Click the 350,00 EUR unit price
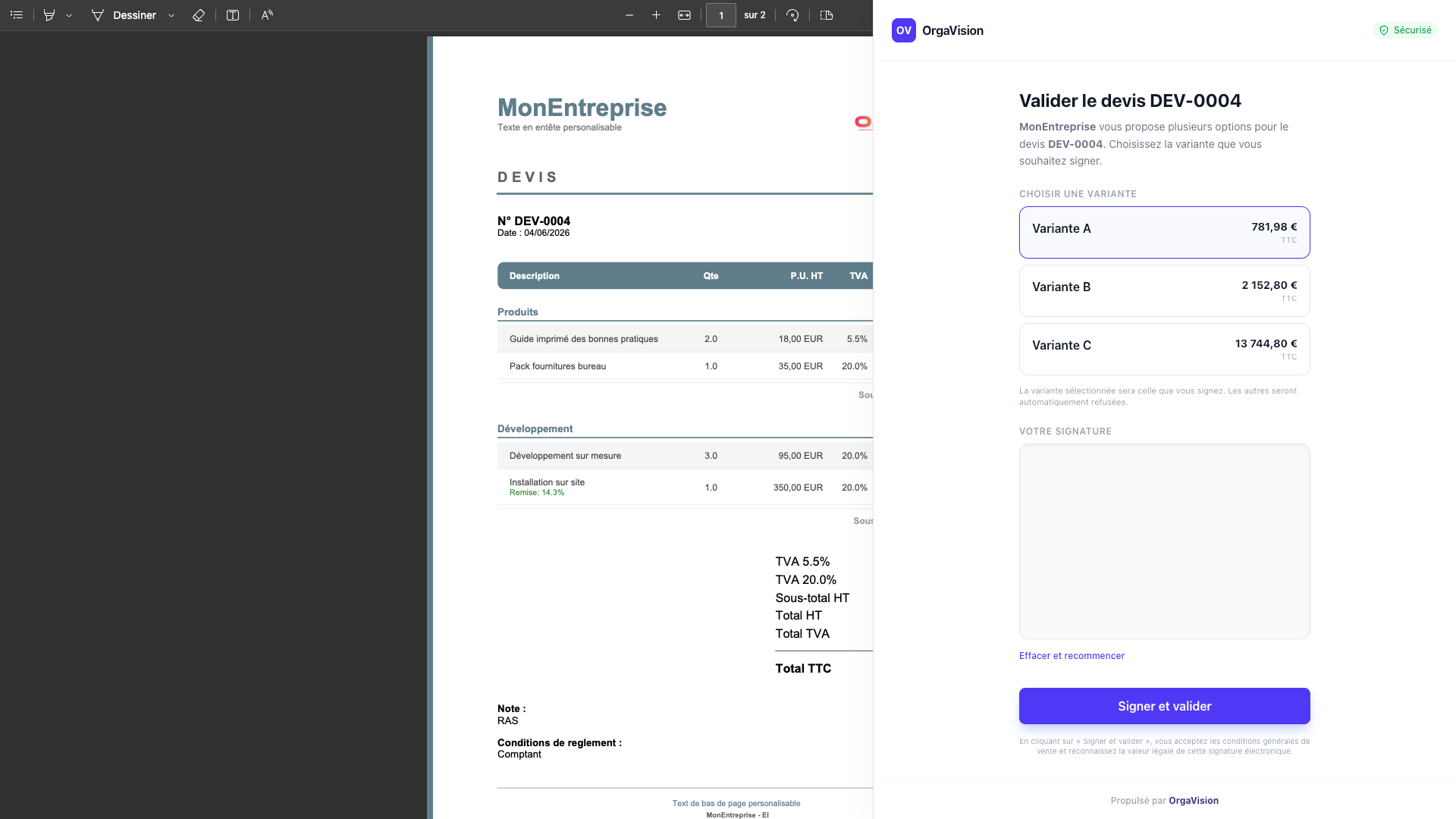 coord(798,488)
